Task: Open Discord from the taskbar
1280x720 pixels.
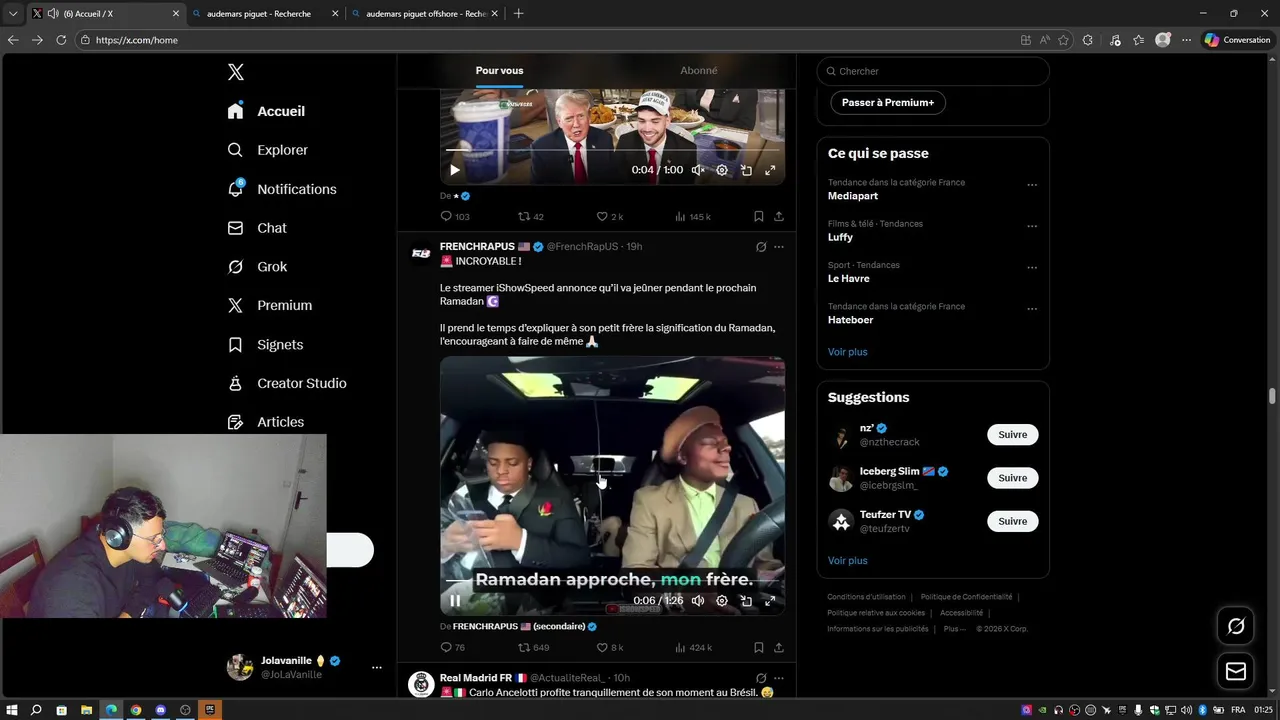Action: click(x=160, y=710)
